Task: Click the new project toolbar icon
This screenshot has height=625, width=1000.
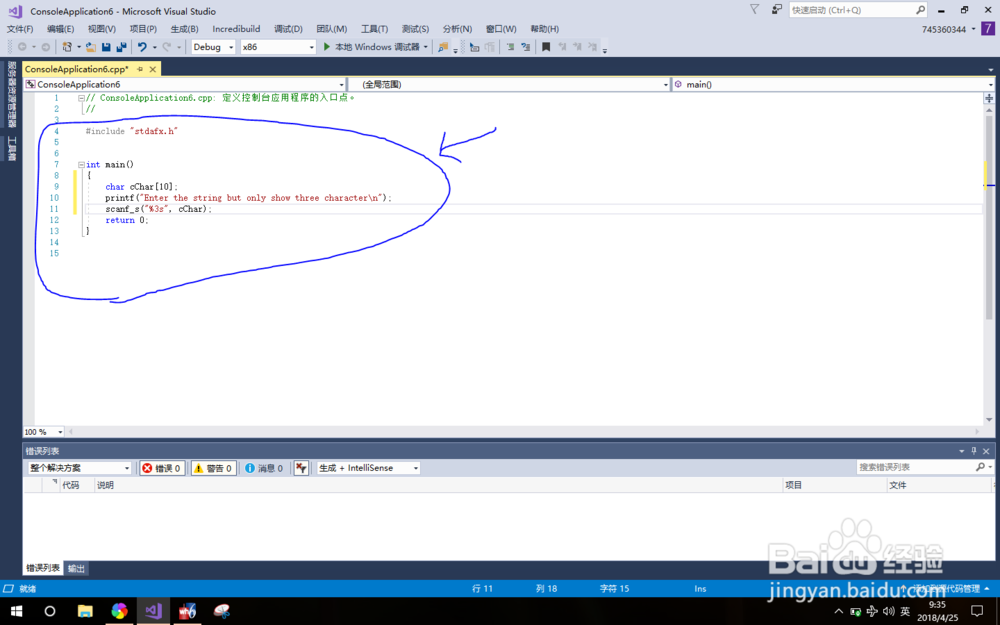Action: pyautogui.click(x=67, y=47)
